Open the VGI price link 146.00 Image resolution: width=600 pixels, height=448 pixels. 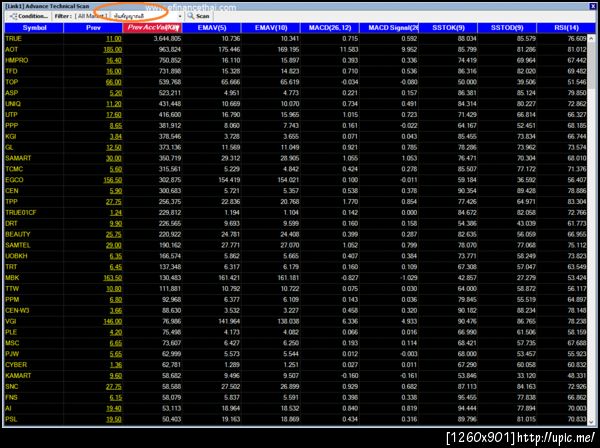pos(112,321)
